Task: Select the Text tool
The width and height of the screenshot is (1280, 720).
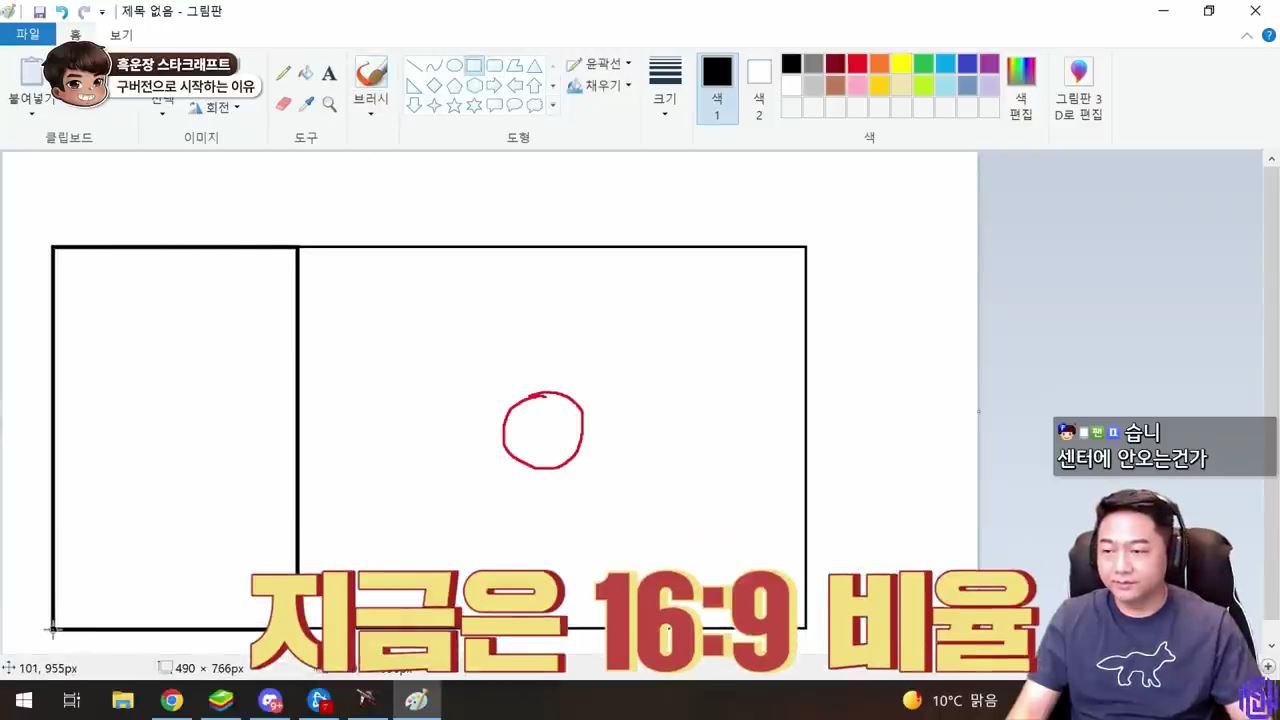Action: [x=329, y=73]
